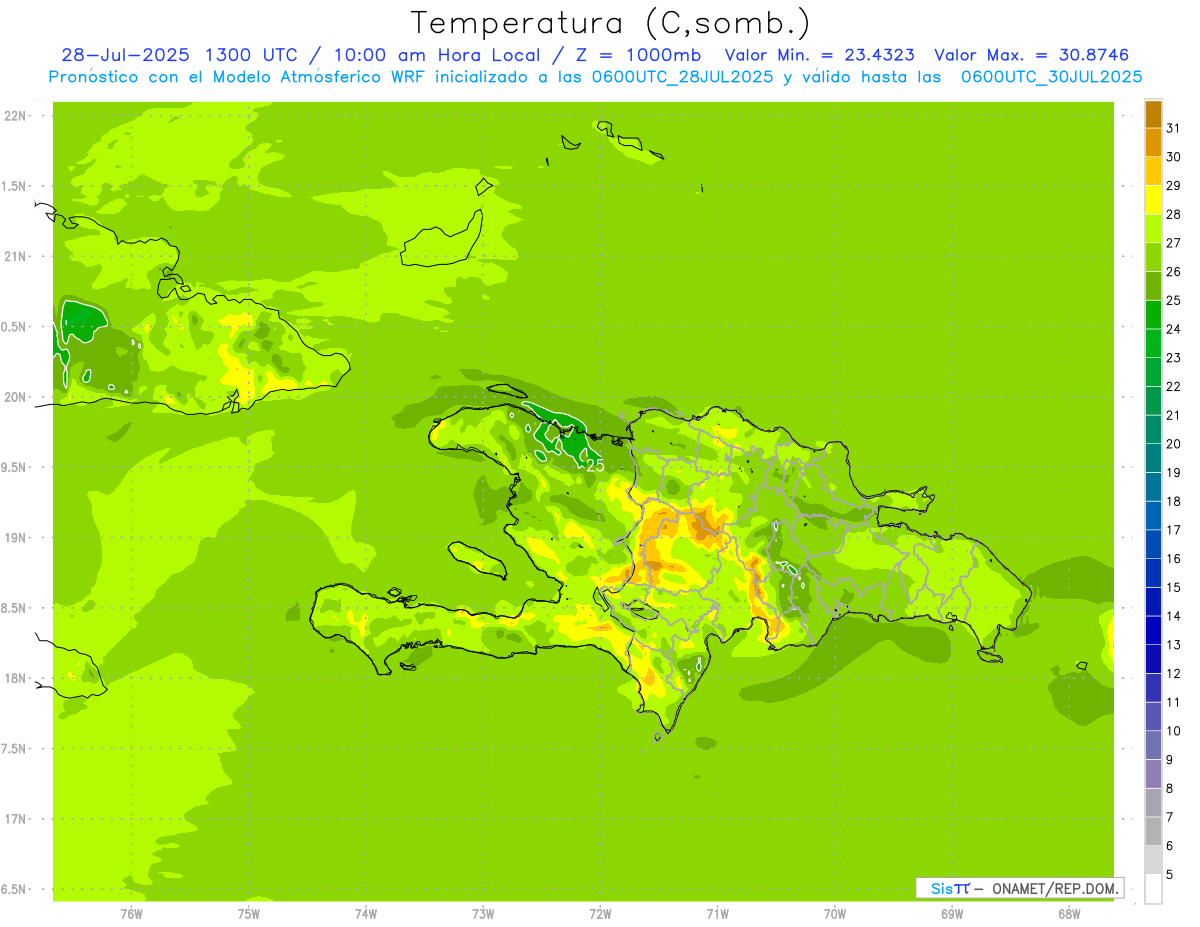Click the '73W' longitude axis label
Image resolution: width=1200 pixels, height=927 pixels.
click(x=483, y=914)
